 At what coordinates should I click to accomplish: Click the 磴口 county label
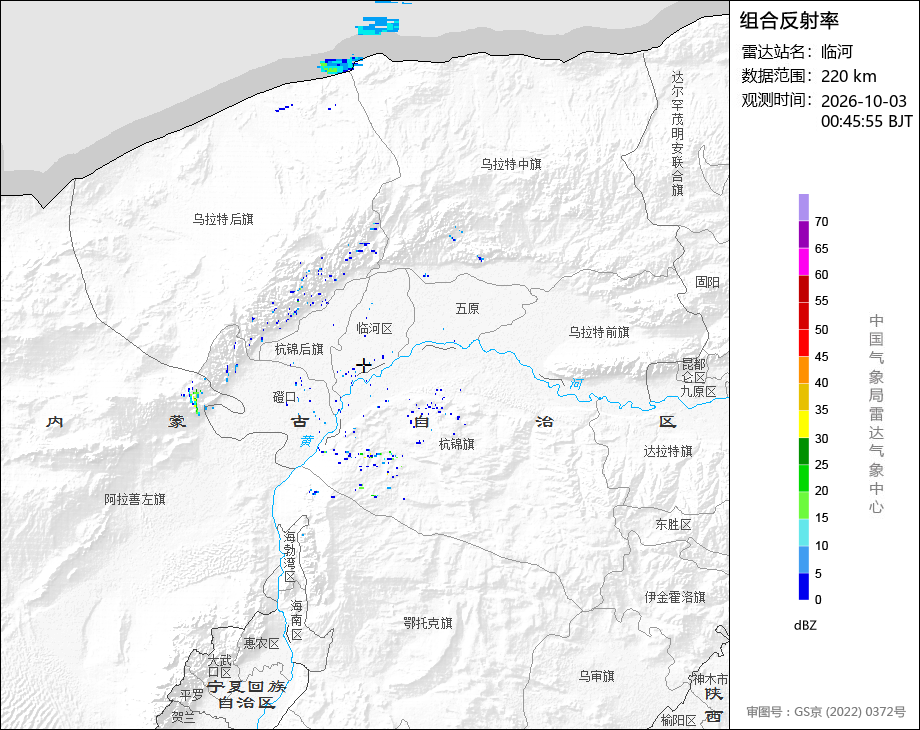point(285,397)
